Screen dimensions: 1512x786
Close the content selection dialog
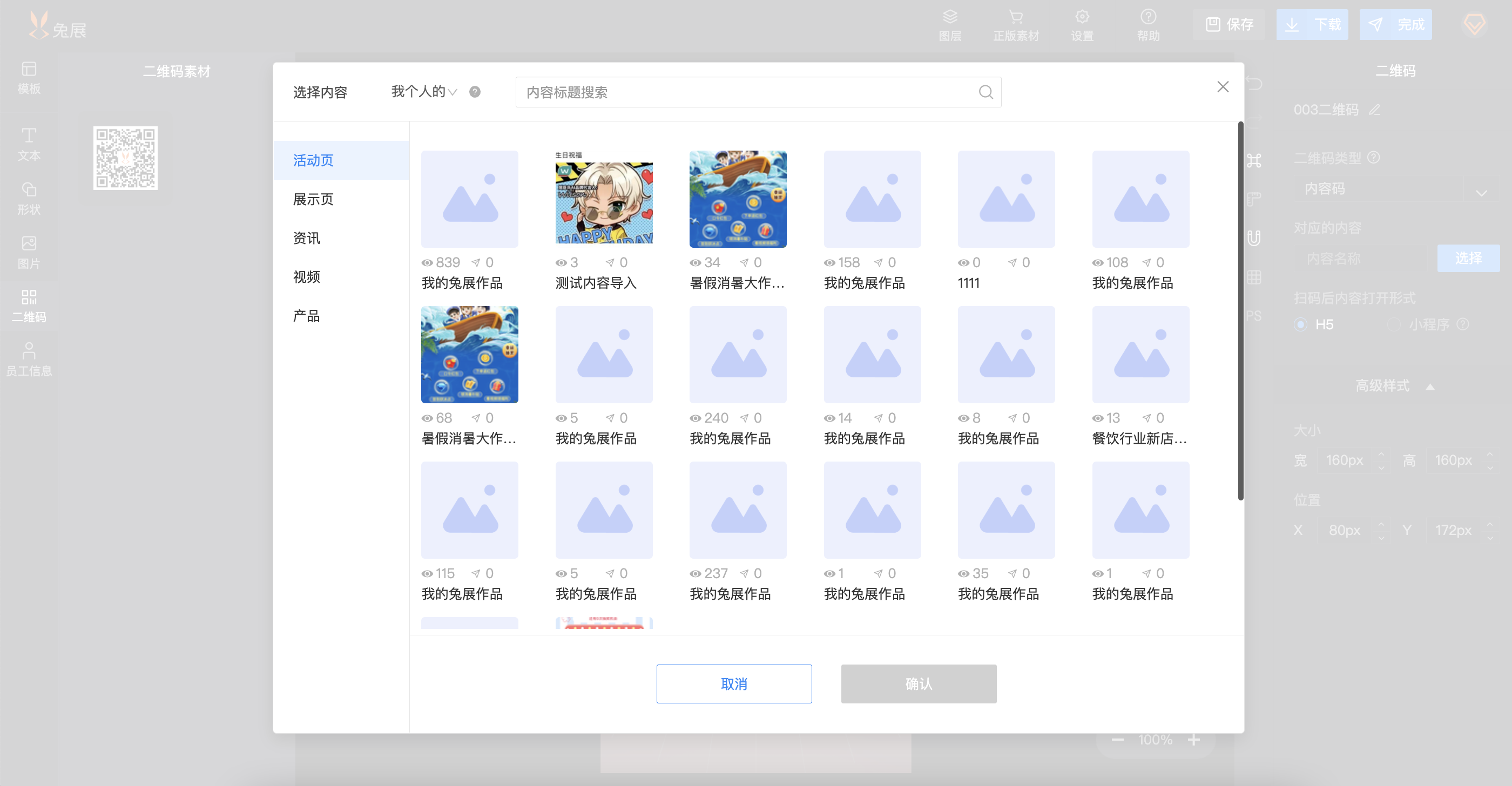[x=1223, y=87]
